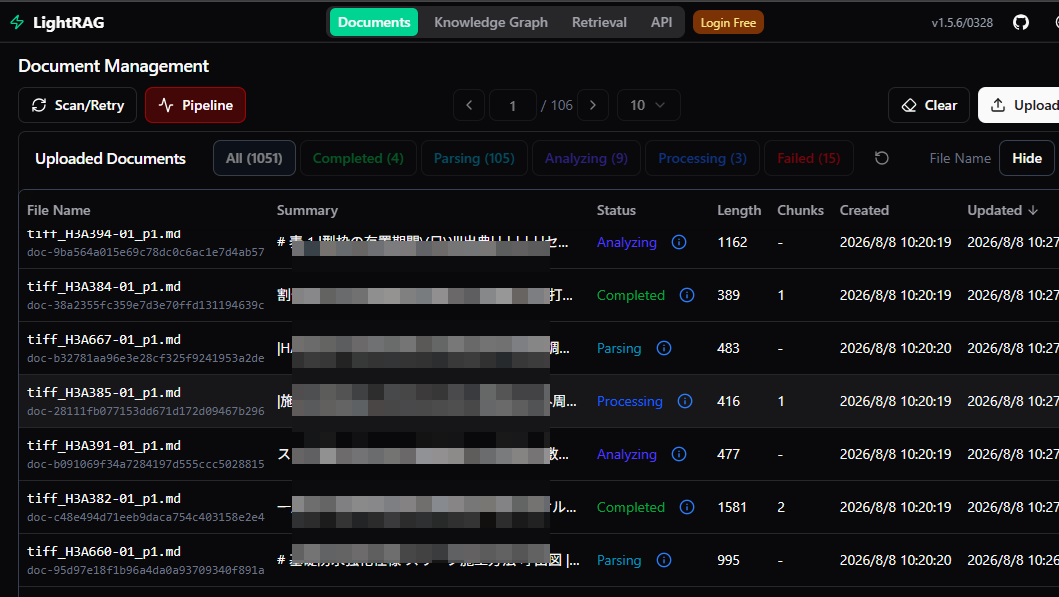Open info for tiff_H3A385-01_p1.md status
This screenshot has width=1059, height=597.
pos(685,401)
